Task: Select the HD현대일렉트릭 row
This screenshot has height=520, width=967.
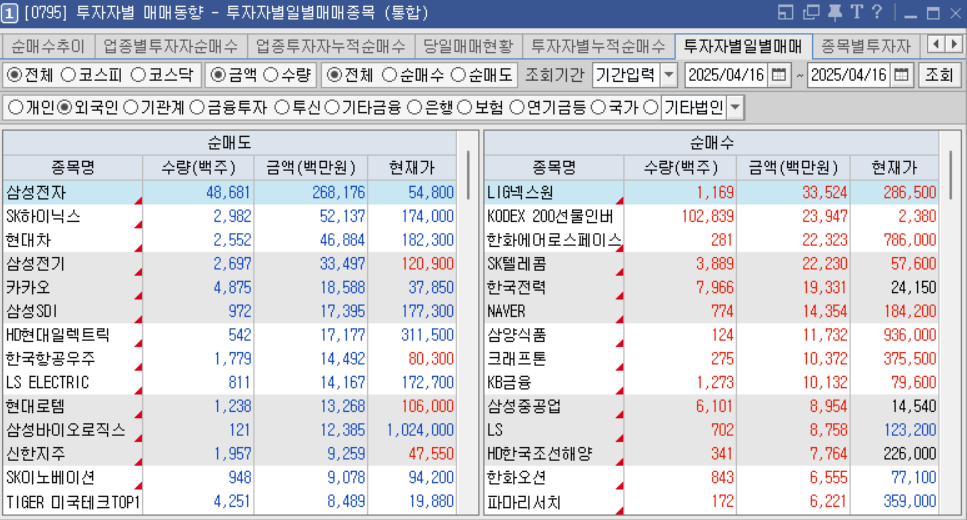Action: tap(229, 335)
